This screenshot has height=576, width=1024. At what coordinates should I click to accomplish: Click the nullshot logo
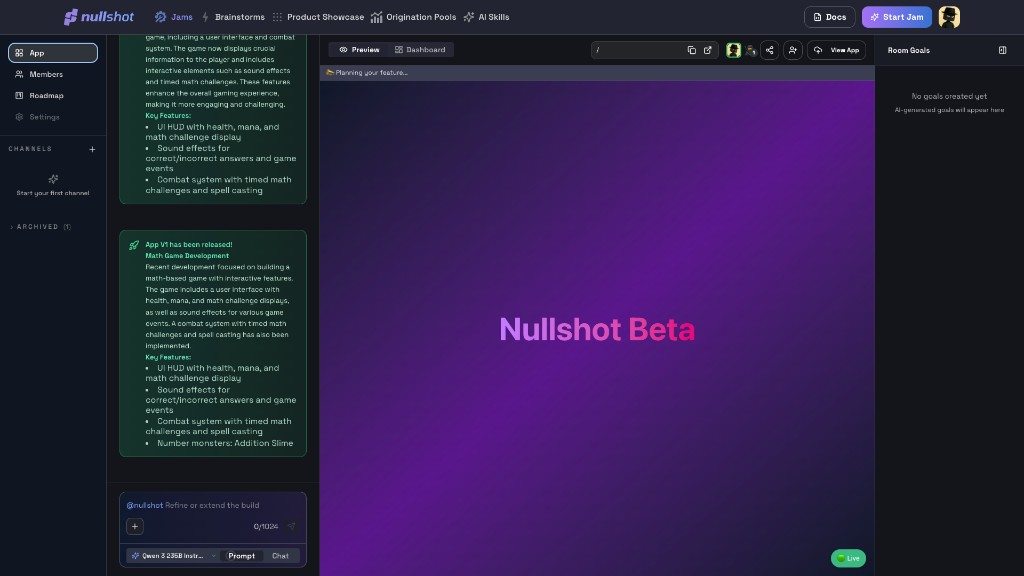[x=99, y=17]
